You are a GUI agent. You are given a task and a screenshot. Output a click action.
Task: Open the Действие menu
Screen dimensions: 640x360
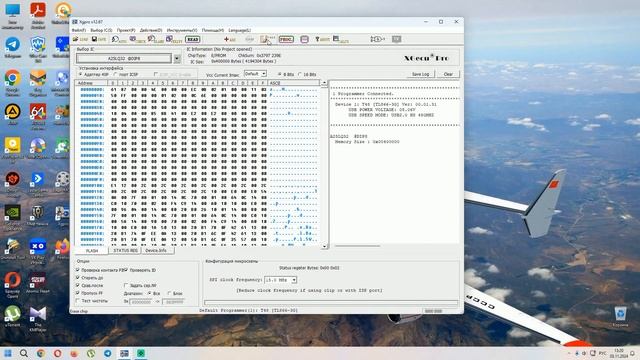[151, 30]
